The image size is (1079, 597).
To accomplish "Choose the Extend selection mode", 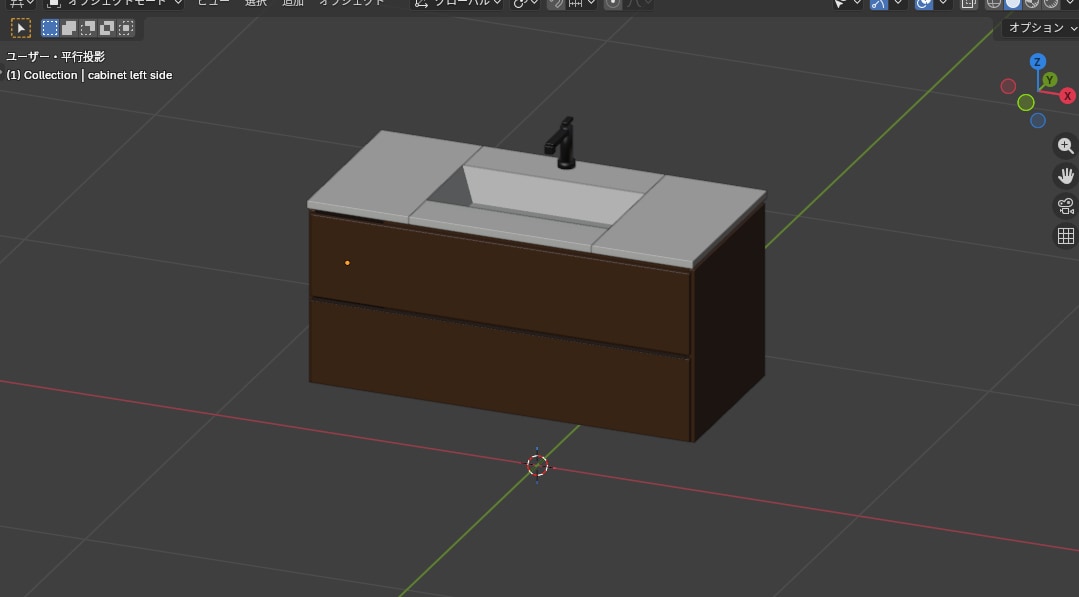I will [69, 28].
